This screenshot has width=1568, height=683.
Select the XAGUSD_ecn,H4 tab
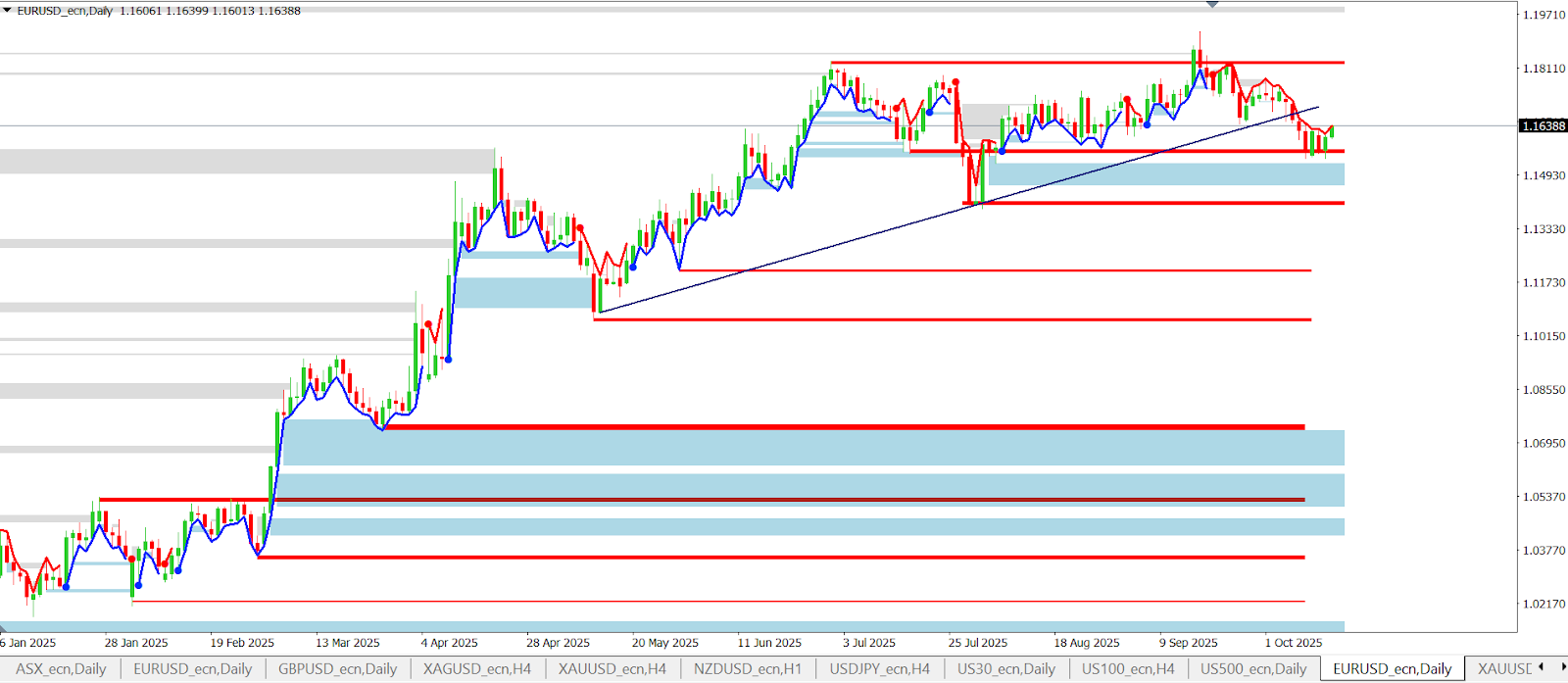coord(476,669)
